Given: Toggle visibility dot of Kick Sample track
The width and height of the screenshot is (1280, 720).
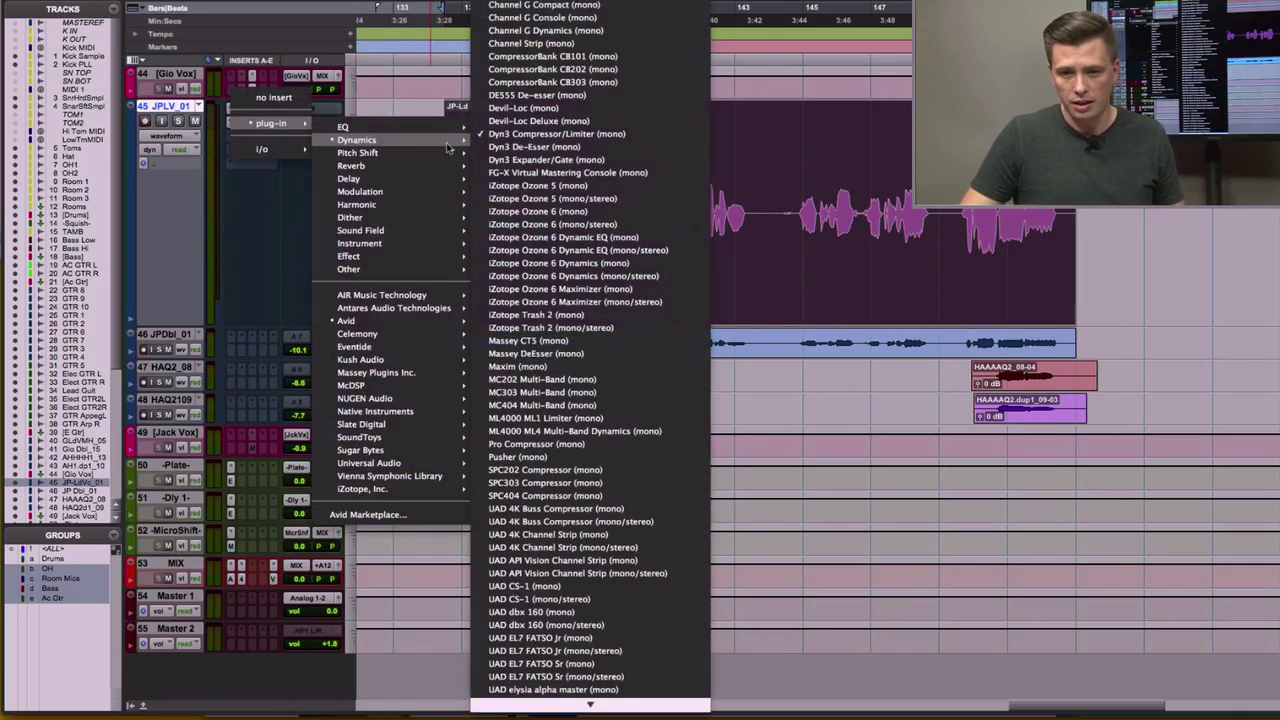Looking at the screenshot, I should click(x=14, y=56).
